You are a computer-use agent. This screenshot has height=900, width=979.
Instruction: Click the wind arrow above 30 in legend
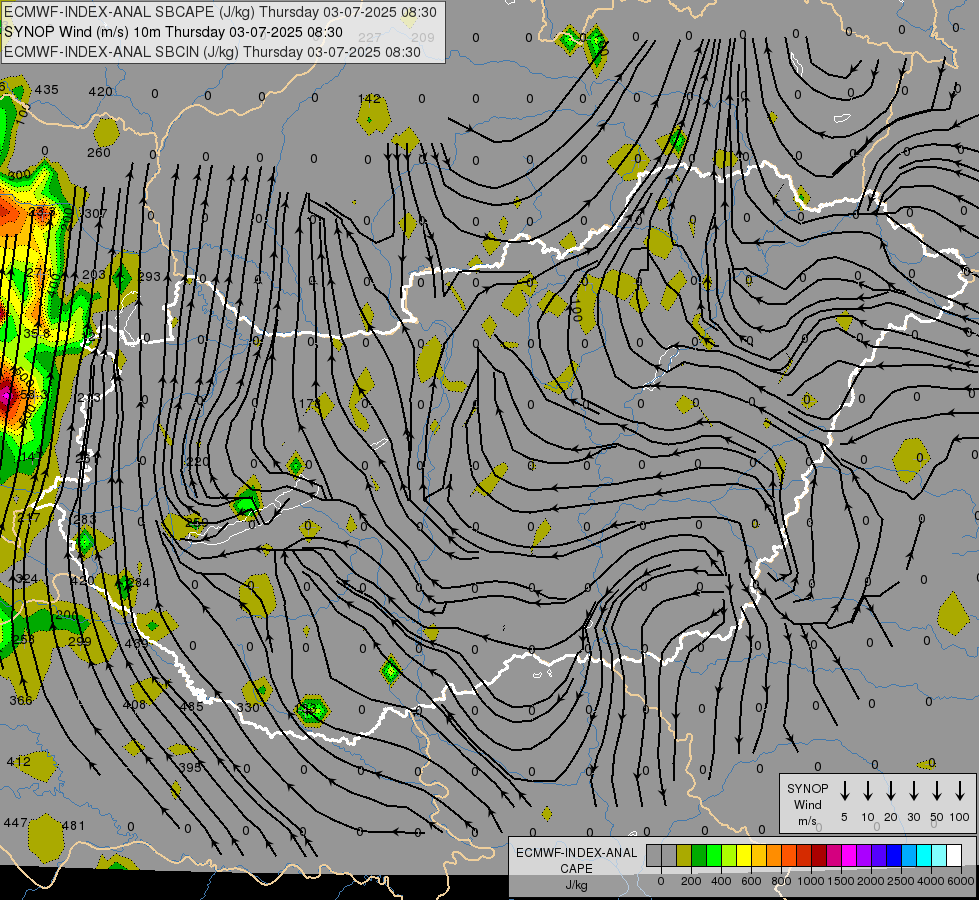[x=914, y=790]
